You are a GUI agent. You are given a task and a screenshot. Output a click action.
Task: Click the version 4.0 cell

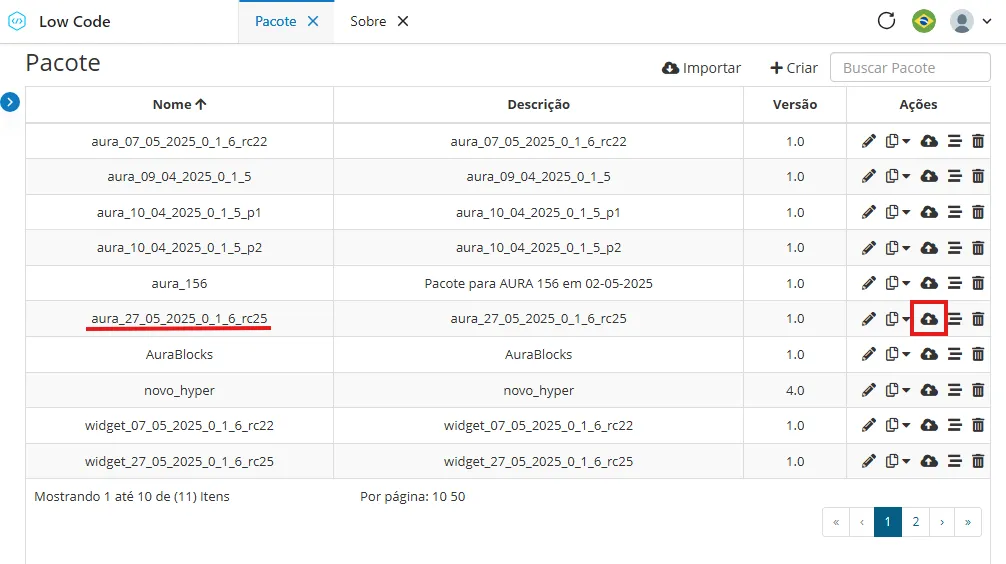[795, 390]
